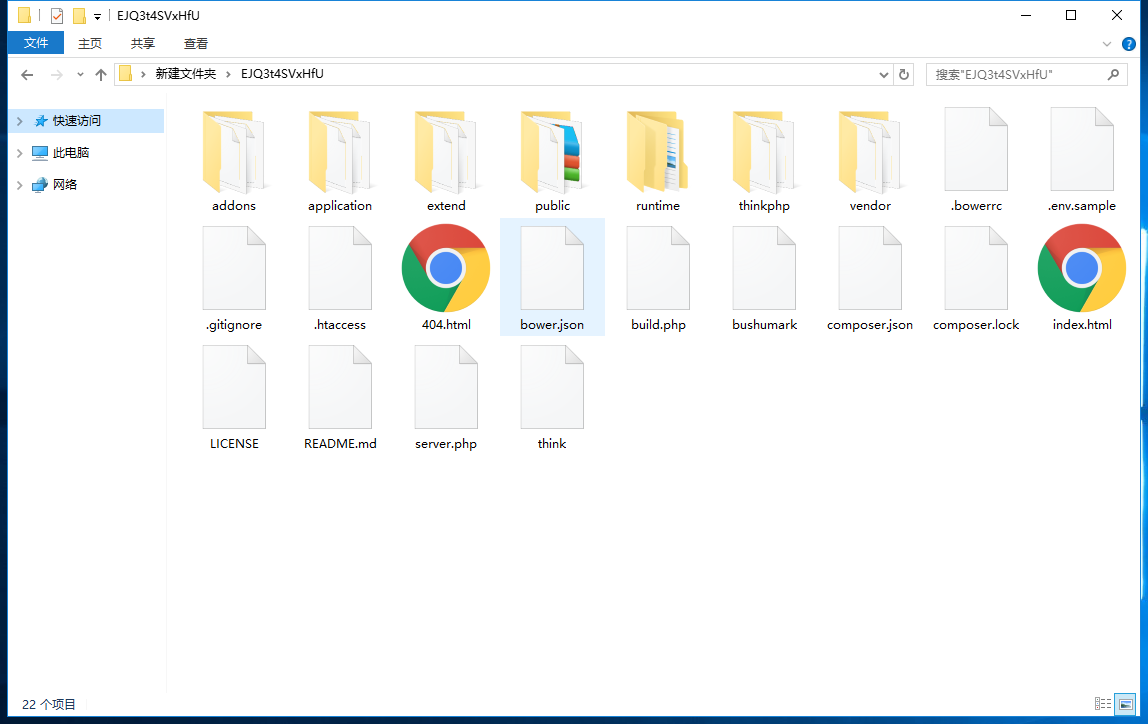Viewport: 1148px width, 724px height.
Task: Open the 文件 menu tab
Action: point(36,43)
